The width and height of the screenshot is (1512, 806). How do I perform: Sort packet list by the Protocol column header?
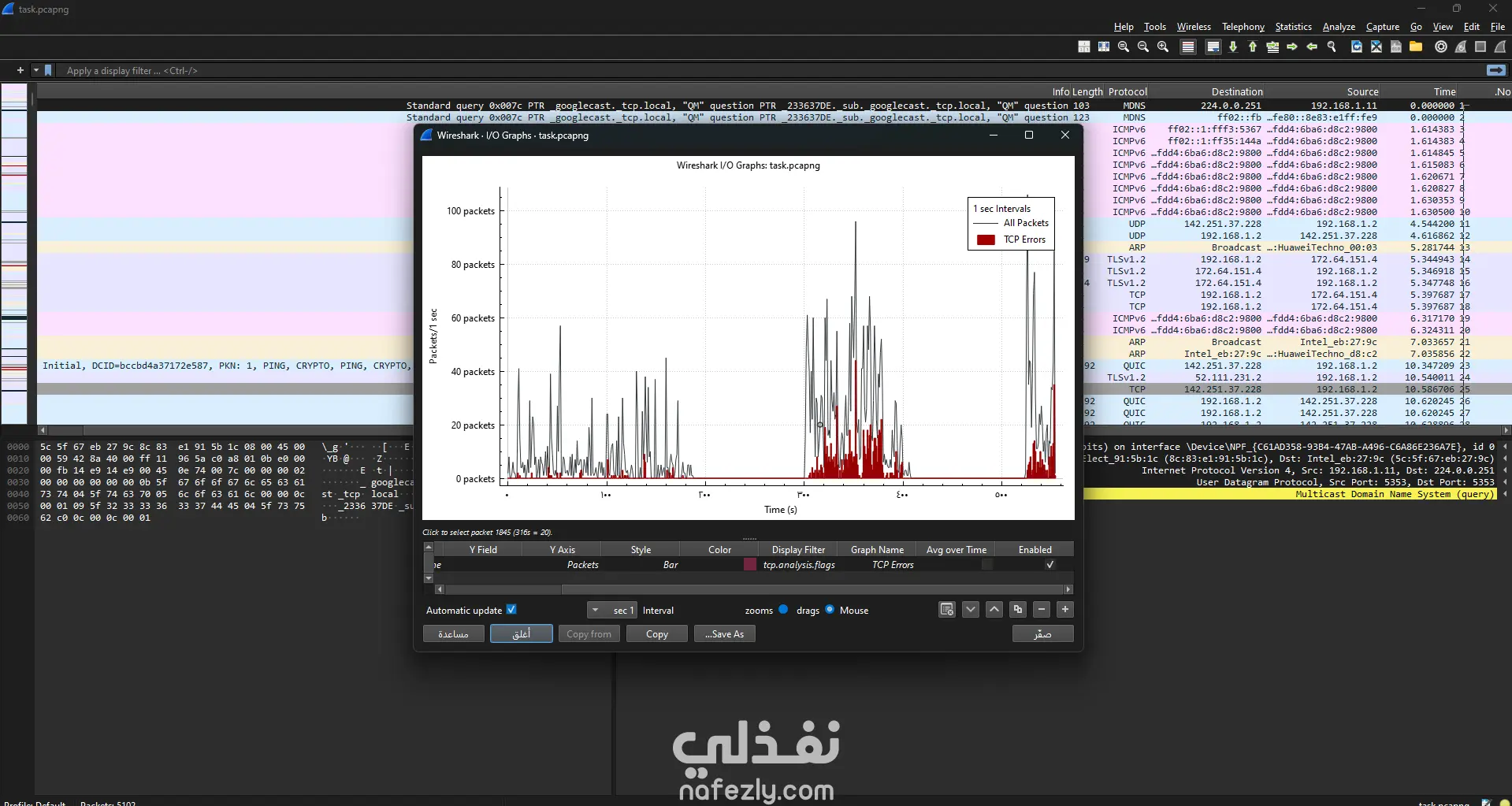(1127, 92)
